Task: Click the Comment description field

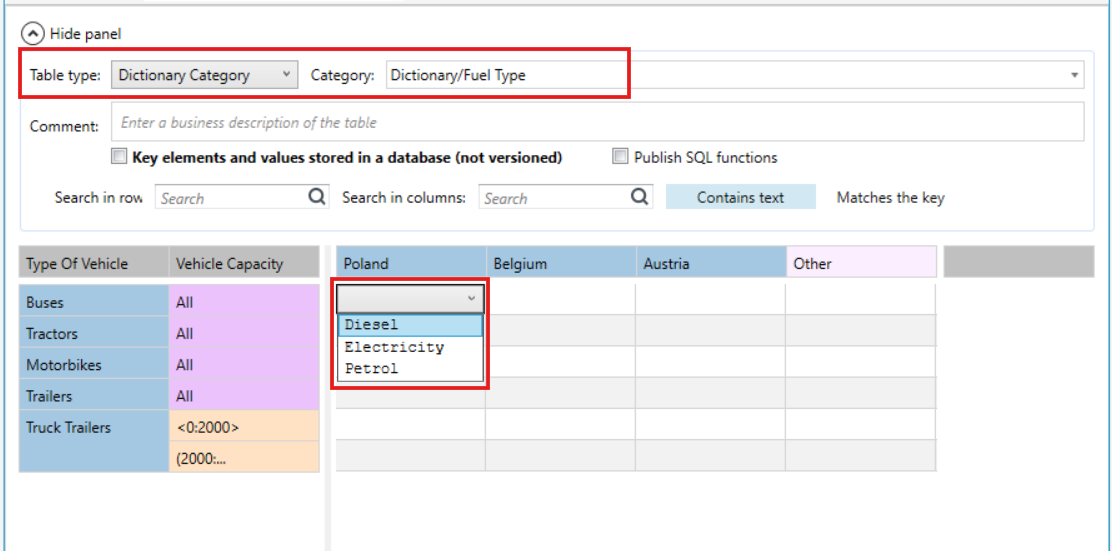Action: click(597, 122)
